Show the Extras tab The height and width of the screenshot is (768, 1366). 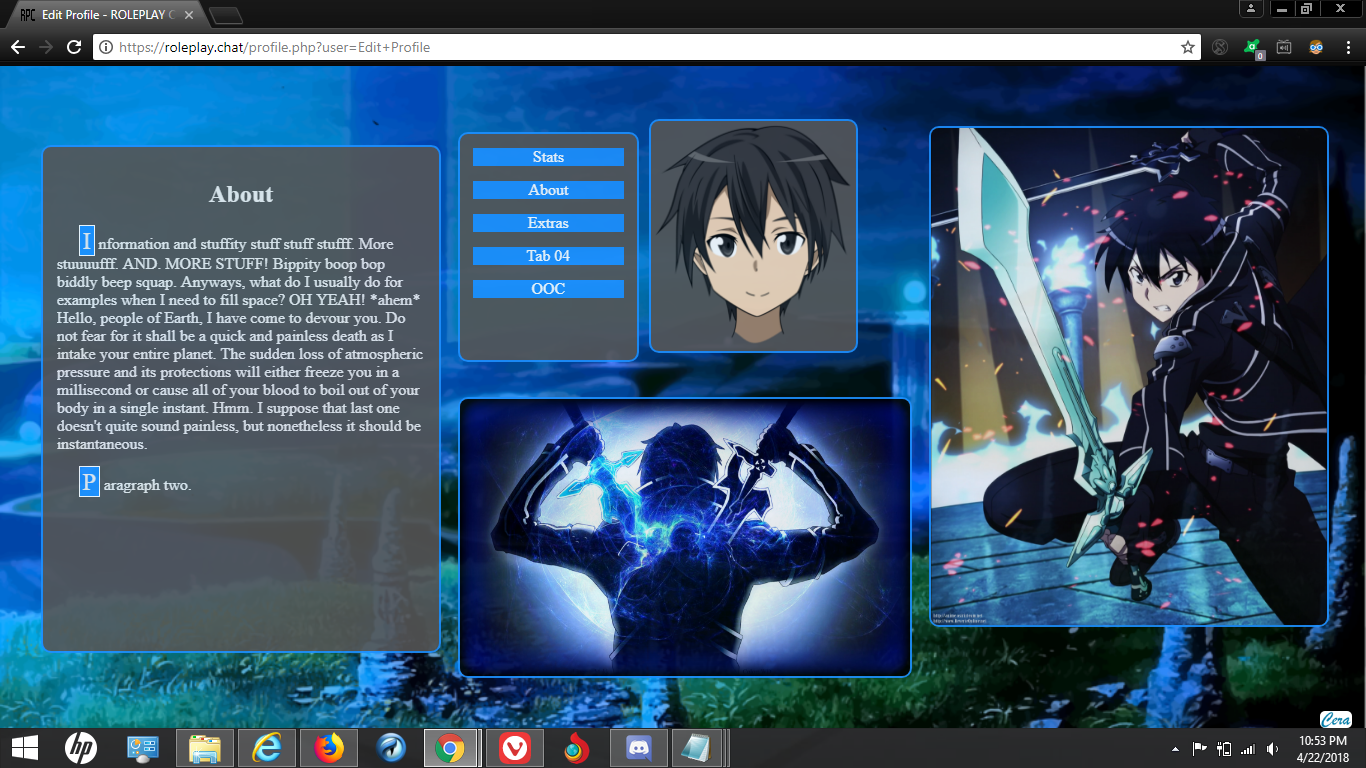click(x=548, y=223)
